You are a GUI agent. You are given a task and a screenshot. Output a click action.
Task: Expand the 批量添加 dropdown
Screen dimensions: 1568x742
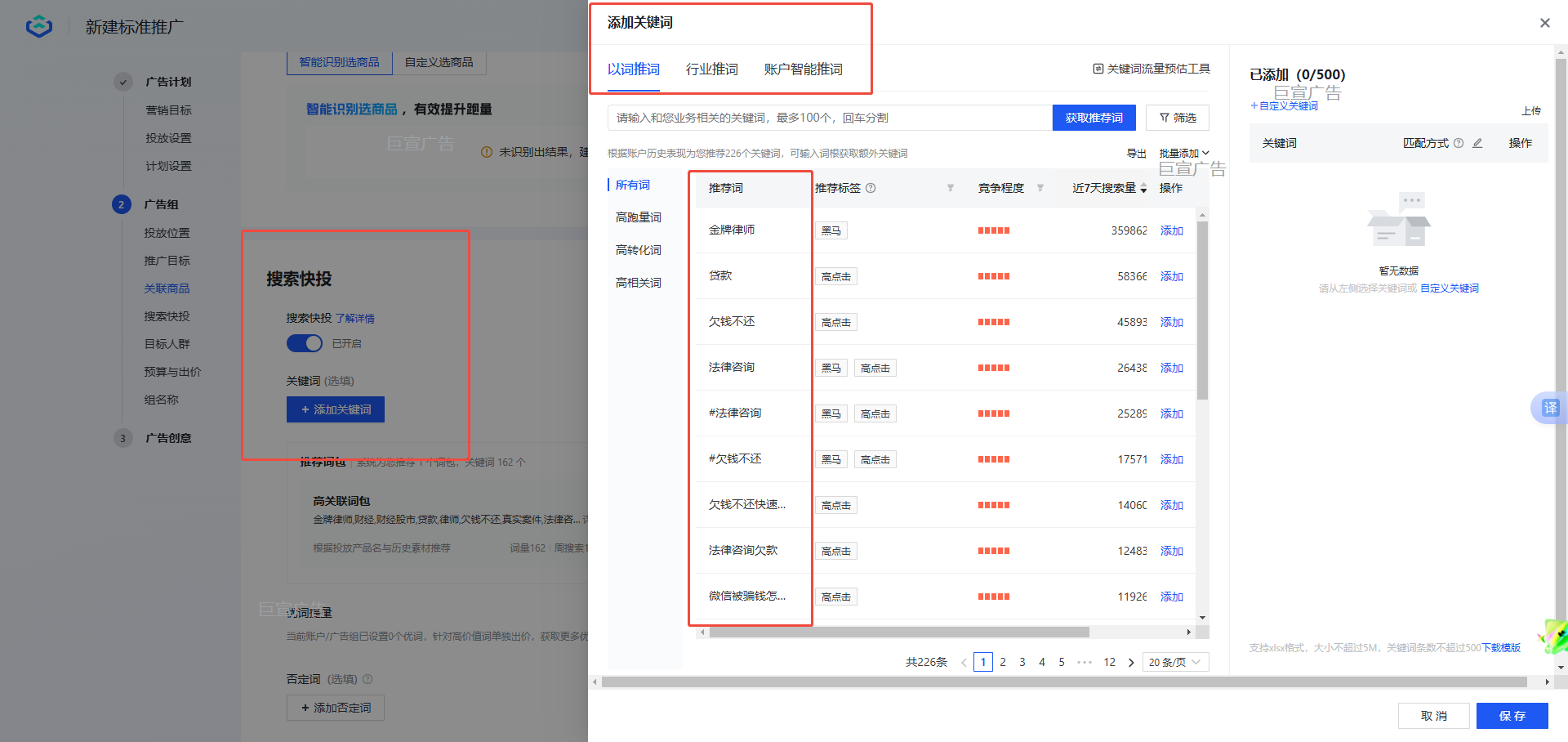pos(1184,153)
